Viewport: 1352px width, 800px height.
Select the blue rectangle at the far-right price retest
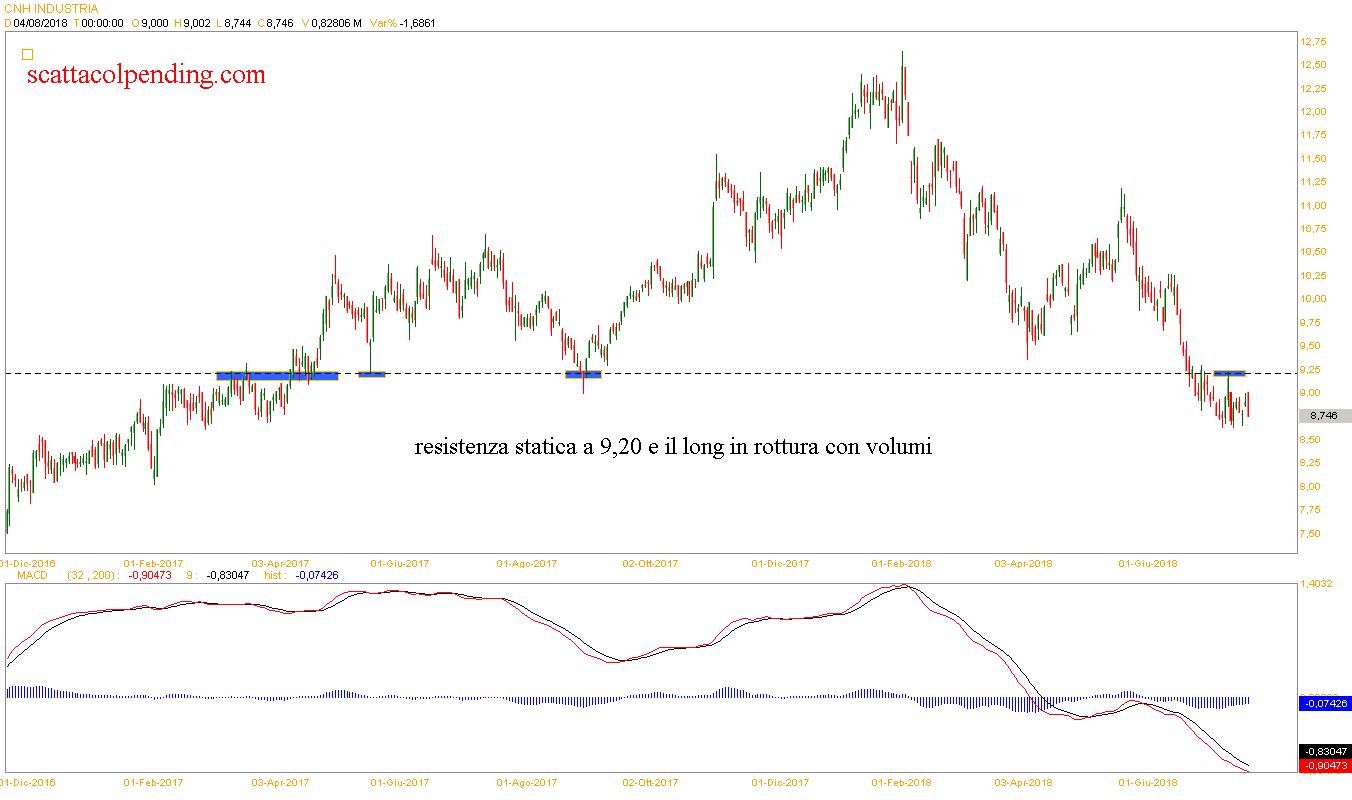coord(1229,373)
